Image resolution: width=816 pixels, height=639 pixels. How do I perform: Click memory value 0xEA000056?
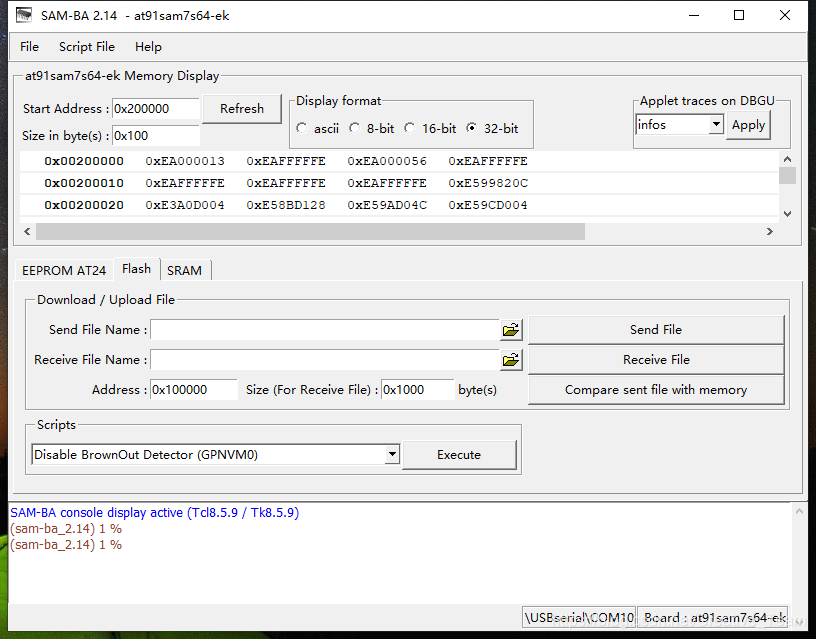tap(387, 161)
